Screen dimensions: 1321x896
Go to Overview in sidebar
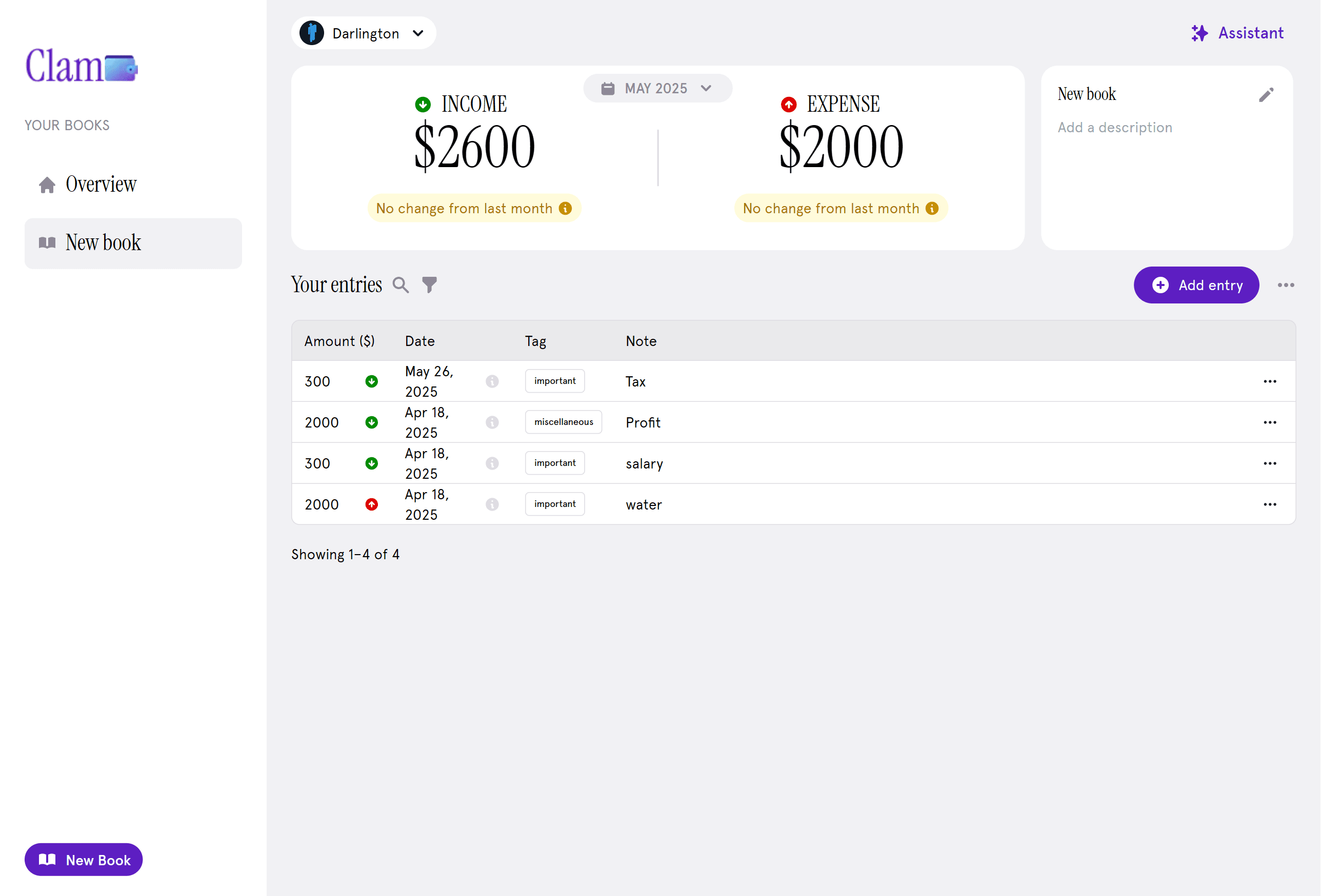pos(101,185)
